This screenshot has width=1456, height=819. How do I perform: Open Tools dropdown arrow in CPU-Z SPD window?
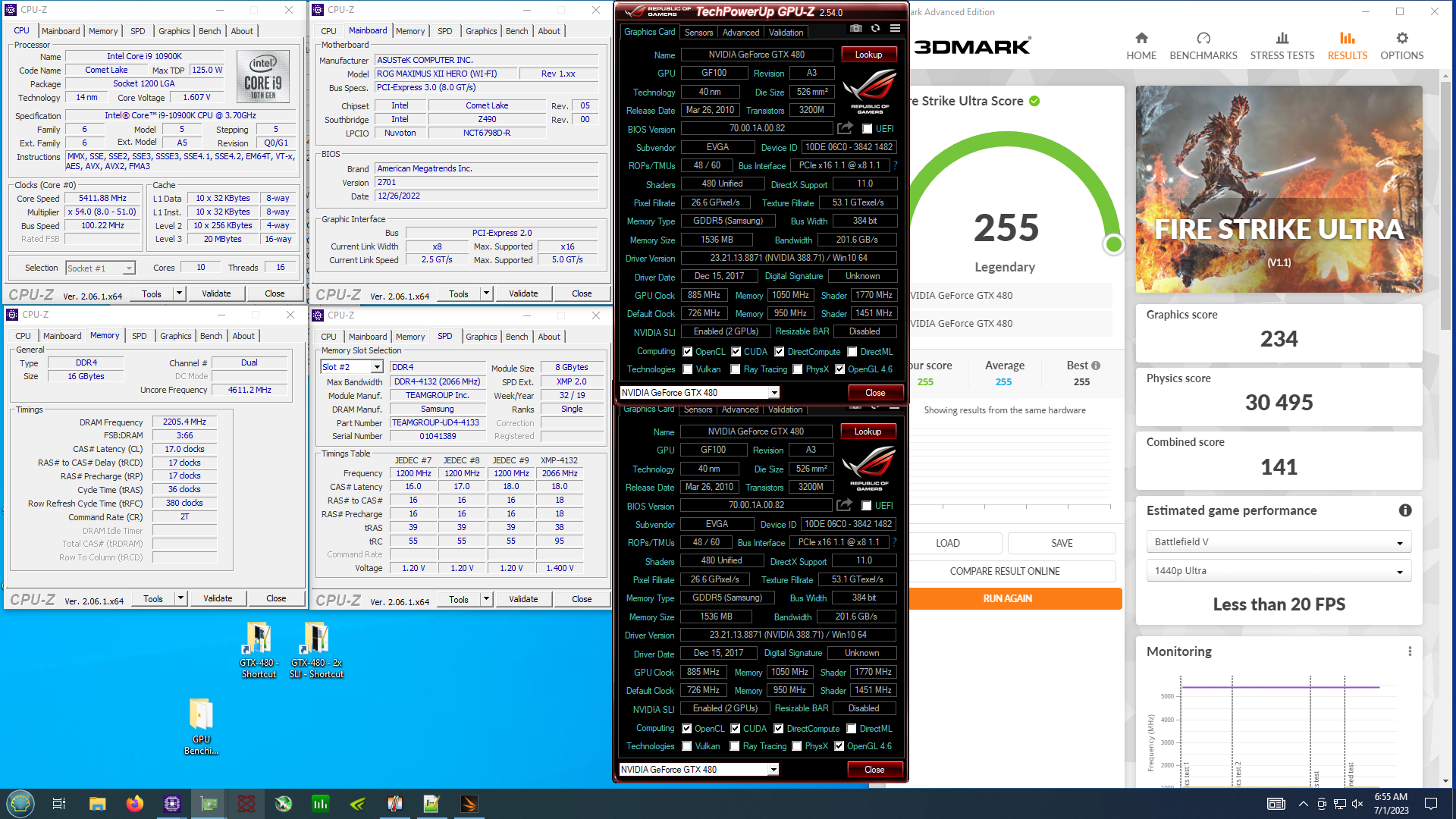pyautogui.click(x=487, y=599)
